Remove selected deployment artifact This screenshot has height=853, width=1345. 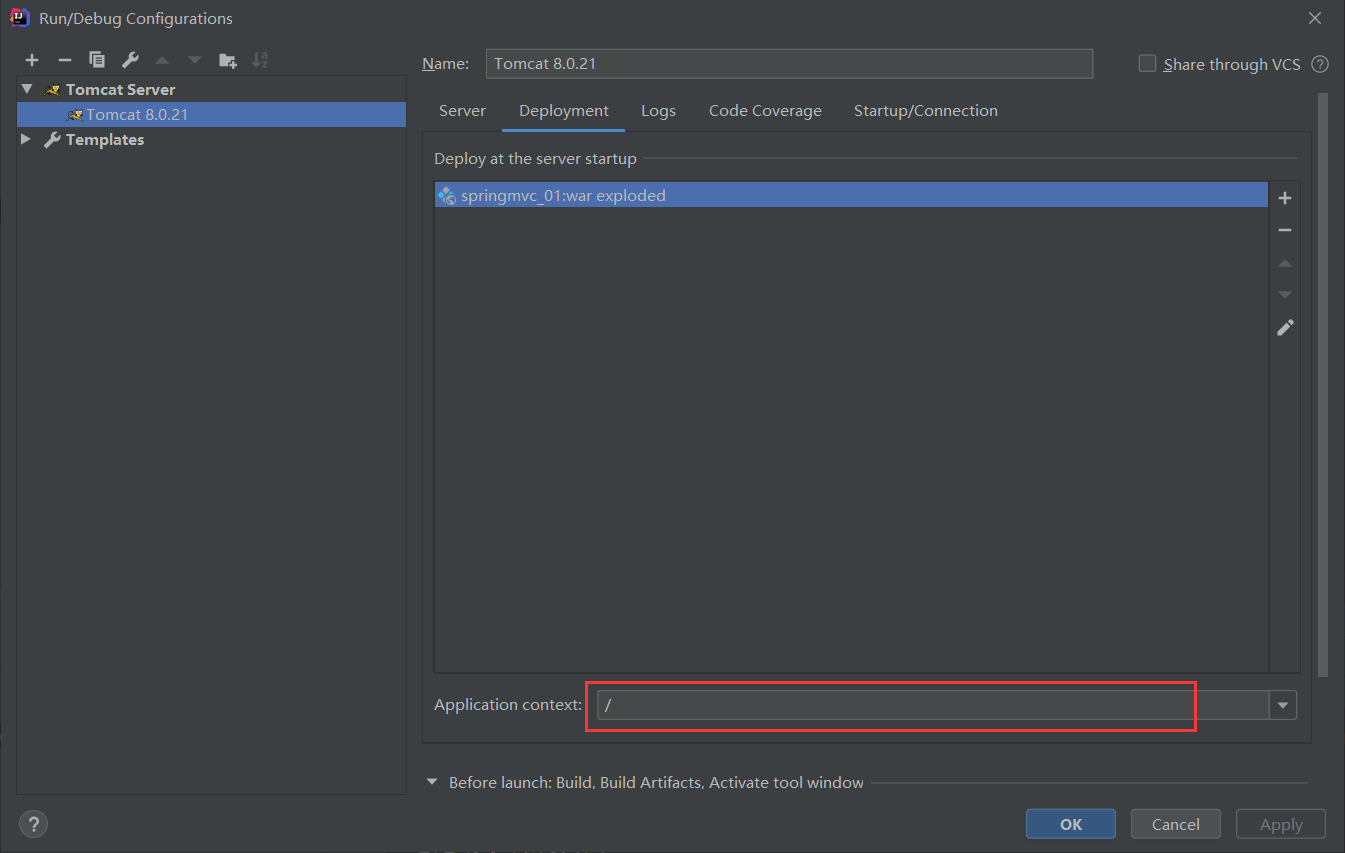(1285, 230)
